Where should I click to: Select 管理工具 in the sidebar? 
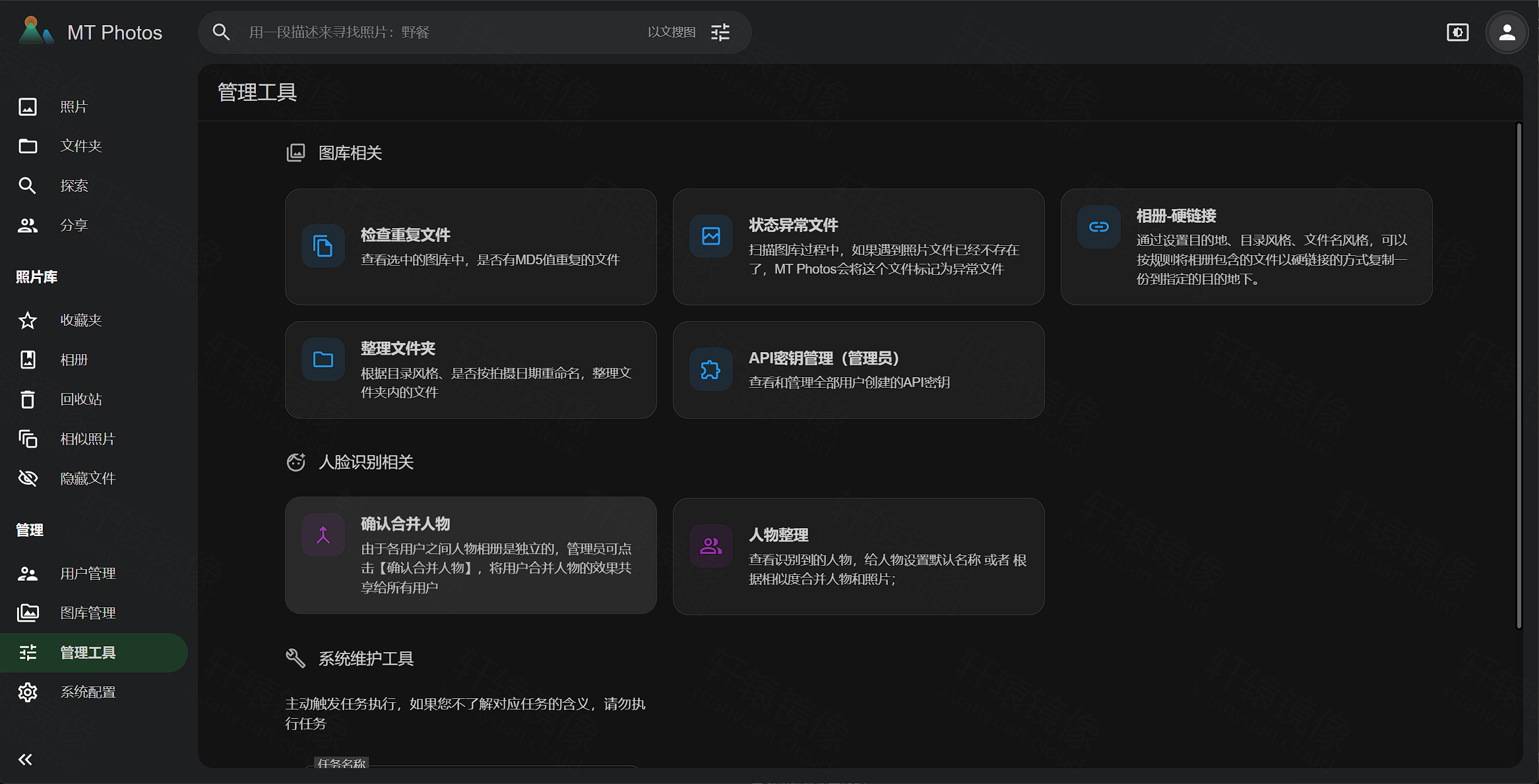click(x=94, y=653)
